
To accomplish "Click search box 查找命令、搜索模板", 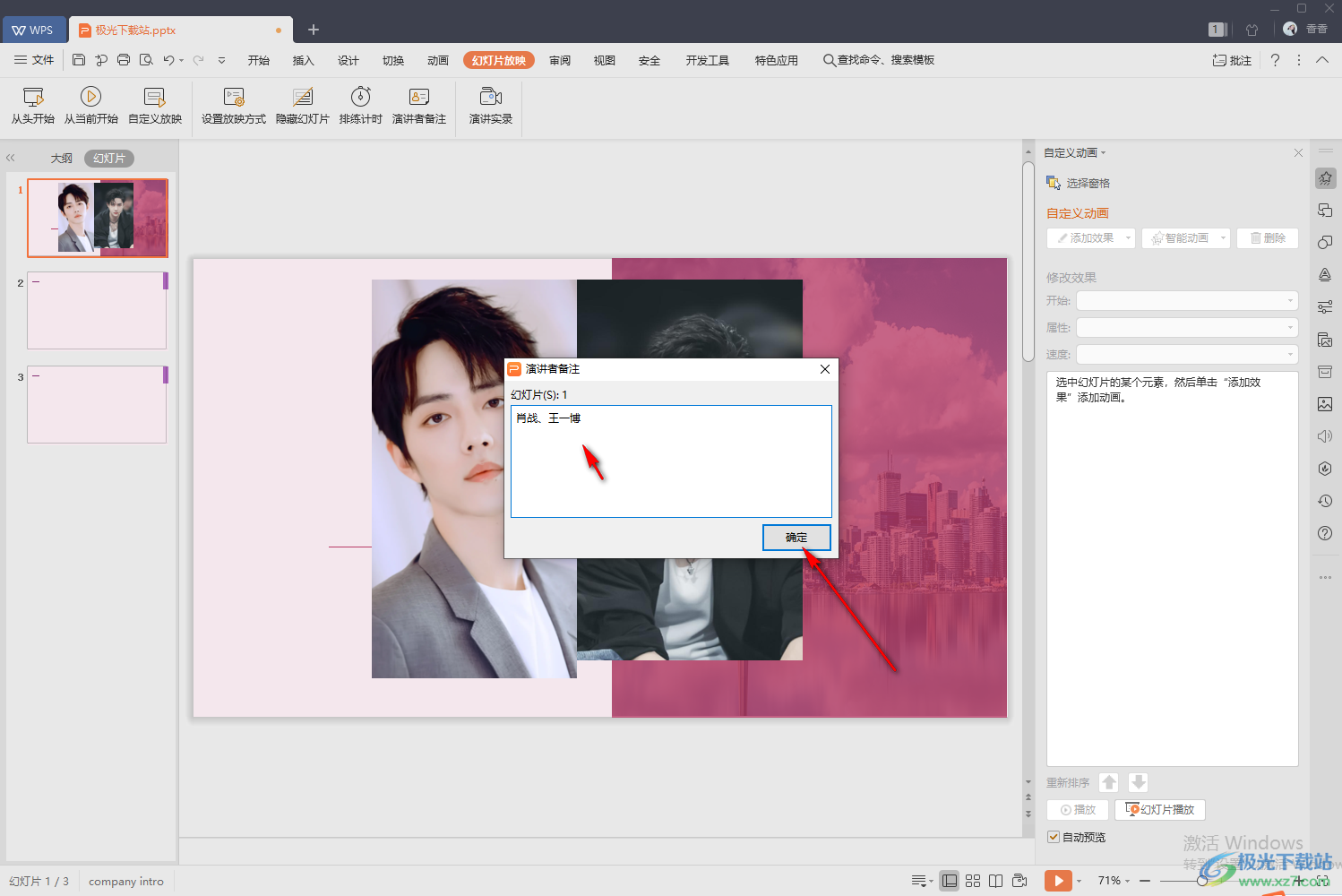I will point(879,60).
